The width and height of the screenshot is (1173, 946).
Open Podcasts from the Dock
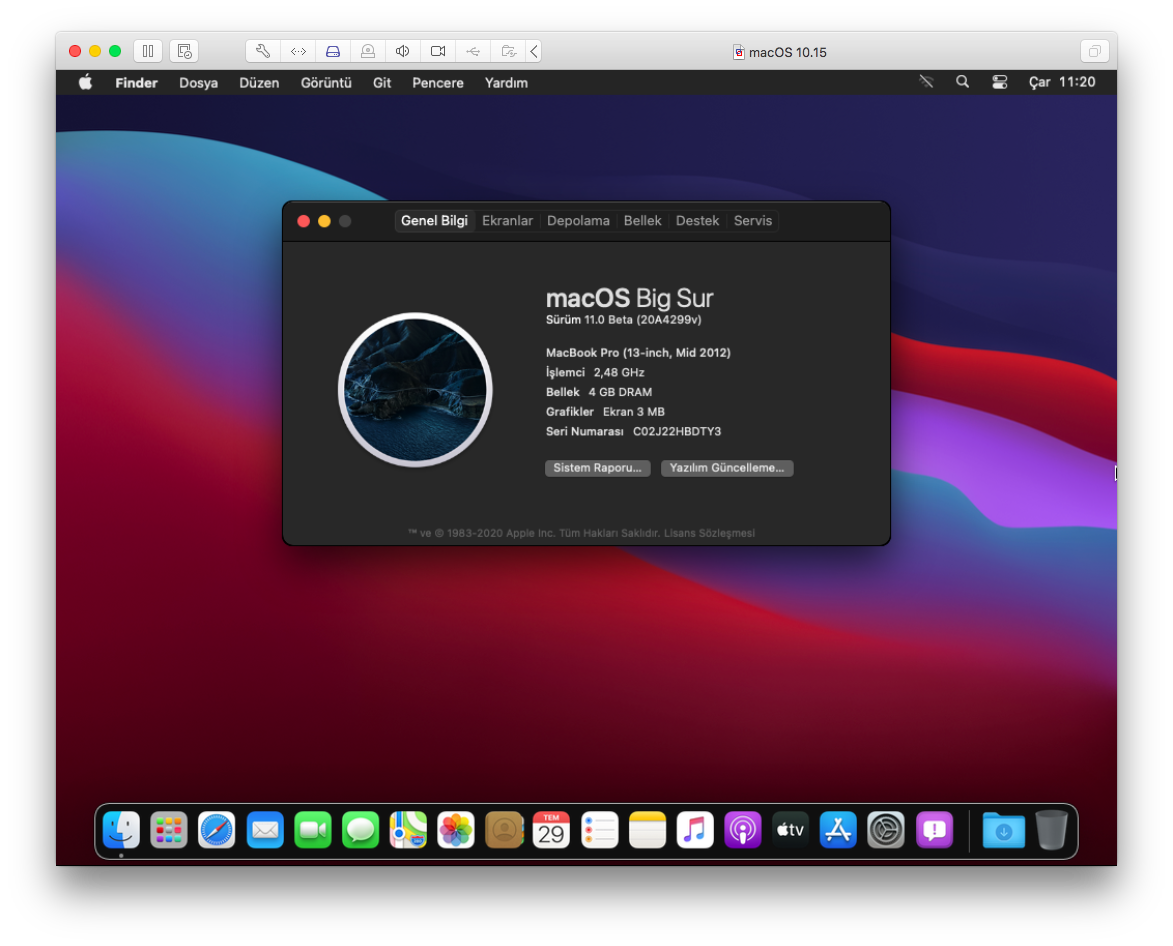click(743, 830)
